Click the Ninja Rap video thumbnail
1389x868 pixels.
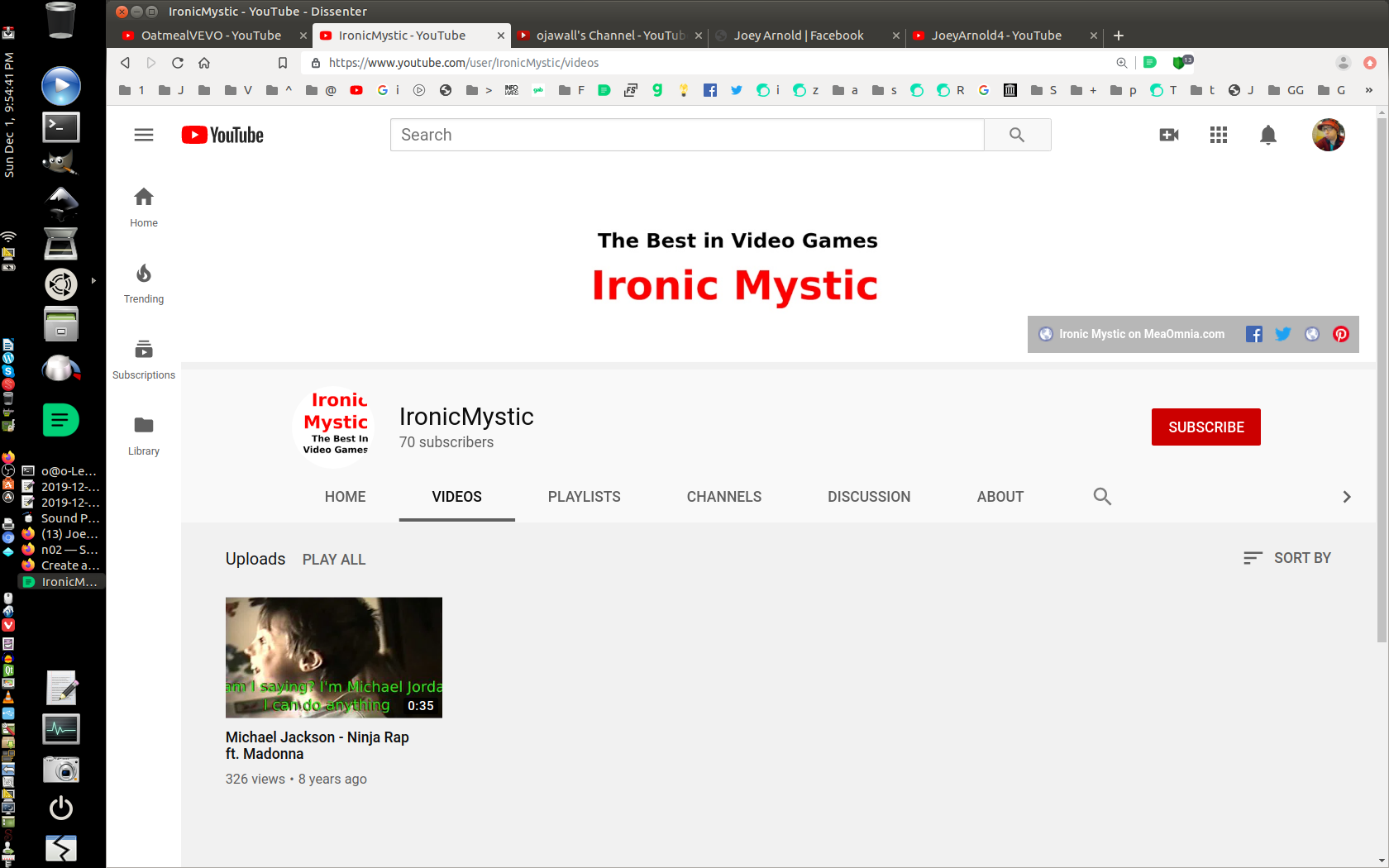[x=334, y=657]
